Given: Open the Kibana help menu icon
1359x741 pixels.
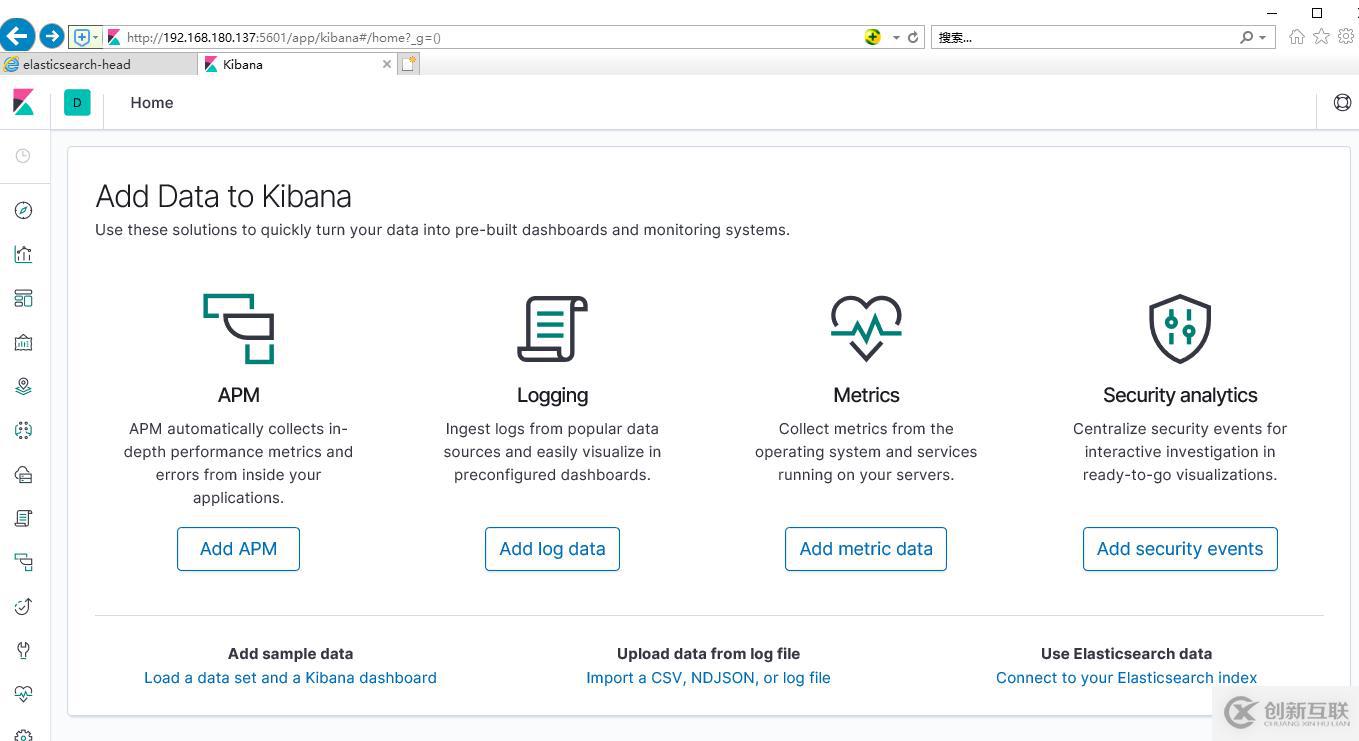Looking at the screenshot, I should (x=1342, y=102).
